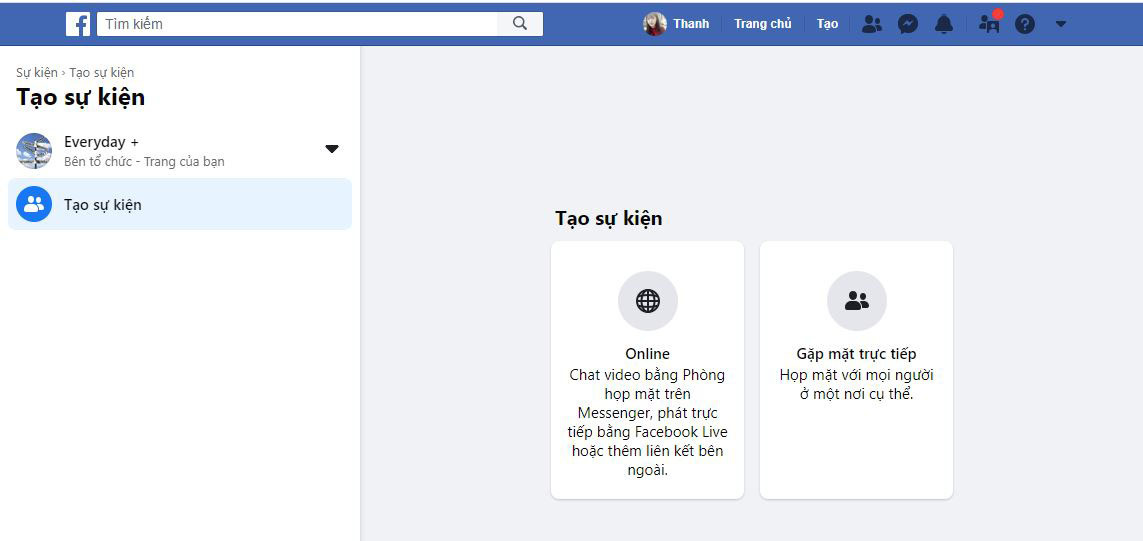
Task: Click the search magnifier button
Action: click(520, 23)
